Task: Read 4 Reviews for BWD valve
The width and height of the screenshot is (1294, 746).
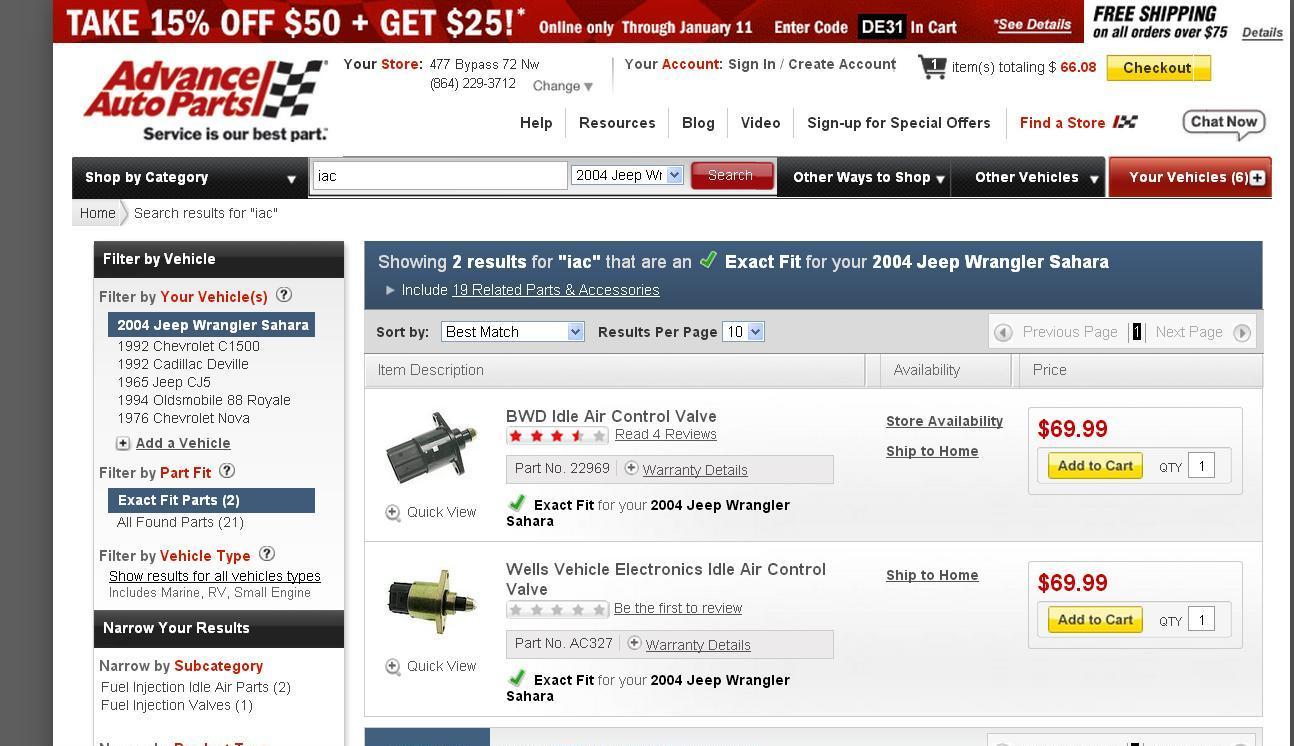Action: [666, 434]
